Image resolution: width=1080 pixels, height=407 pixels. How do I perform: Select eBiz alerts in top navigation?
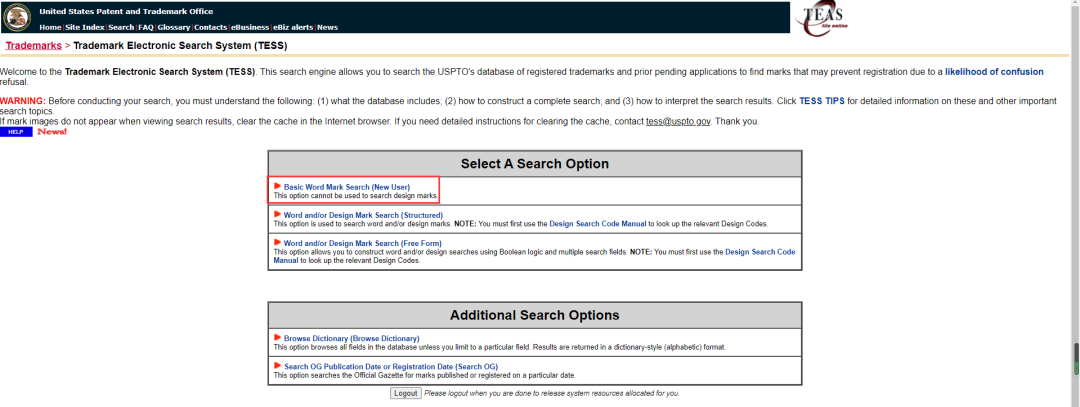(294, 27)
